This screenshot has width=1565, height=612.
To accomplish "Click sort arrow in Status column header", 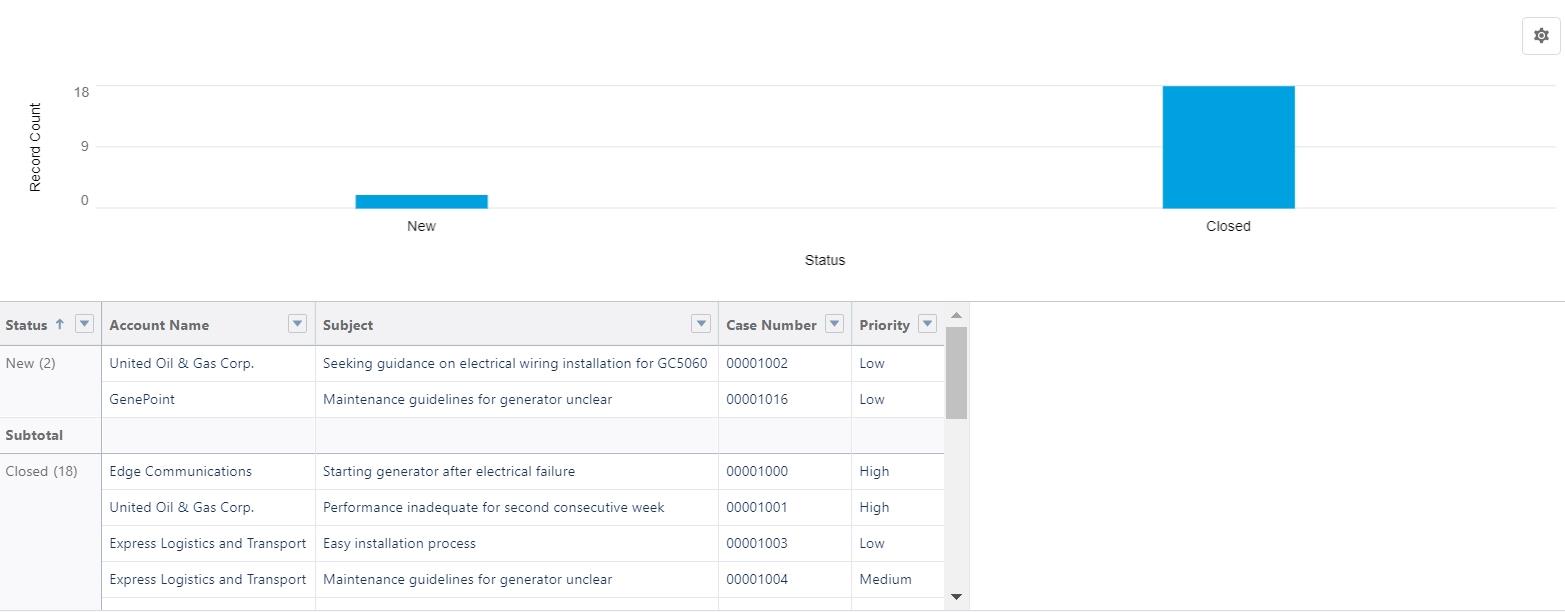I will pos(59,324).
